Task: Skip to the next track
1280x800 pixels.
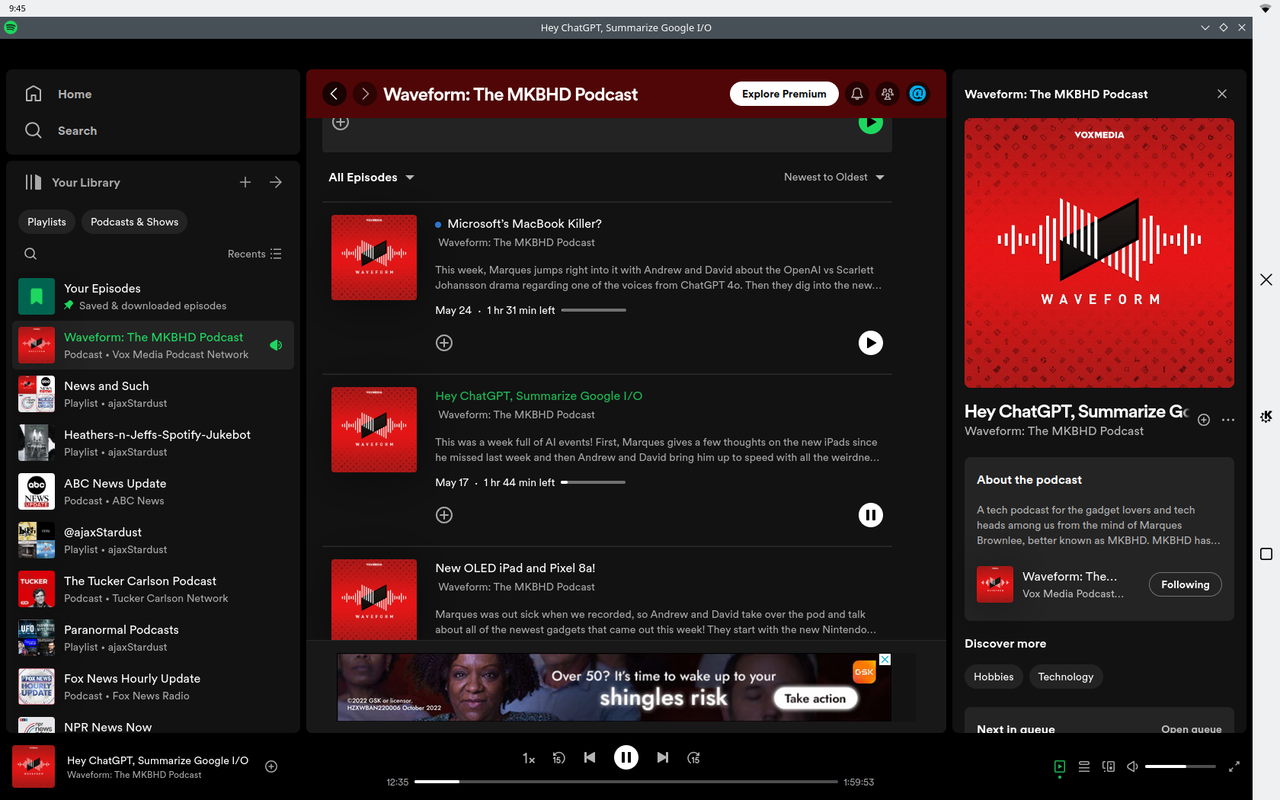Action: [x=662, y=758]
